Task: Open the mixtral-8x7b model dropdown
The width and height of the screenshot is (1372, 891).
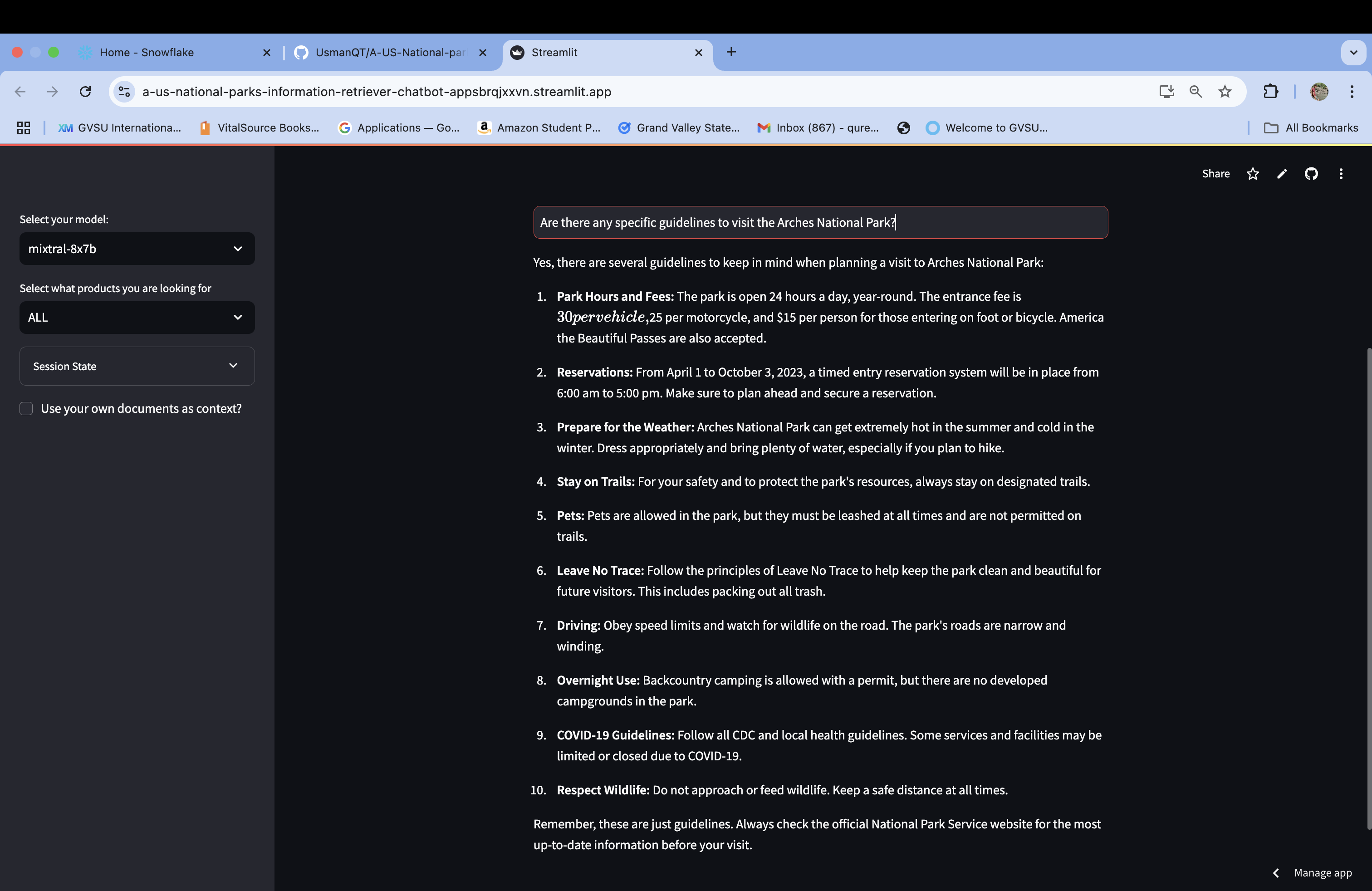Action: click(137, 249)
